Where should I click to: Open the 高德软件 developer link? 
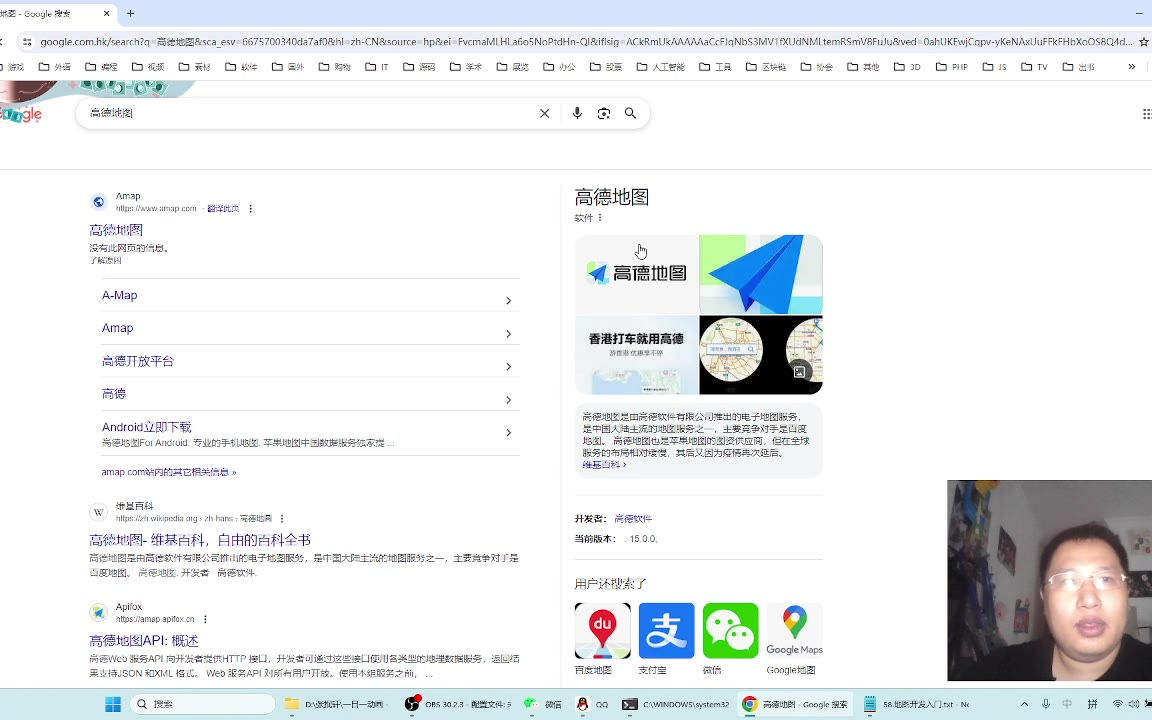pyautogui.click(x=633, y=519)
